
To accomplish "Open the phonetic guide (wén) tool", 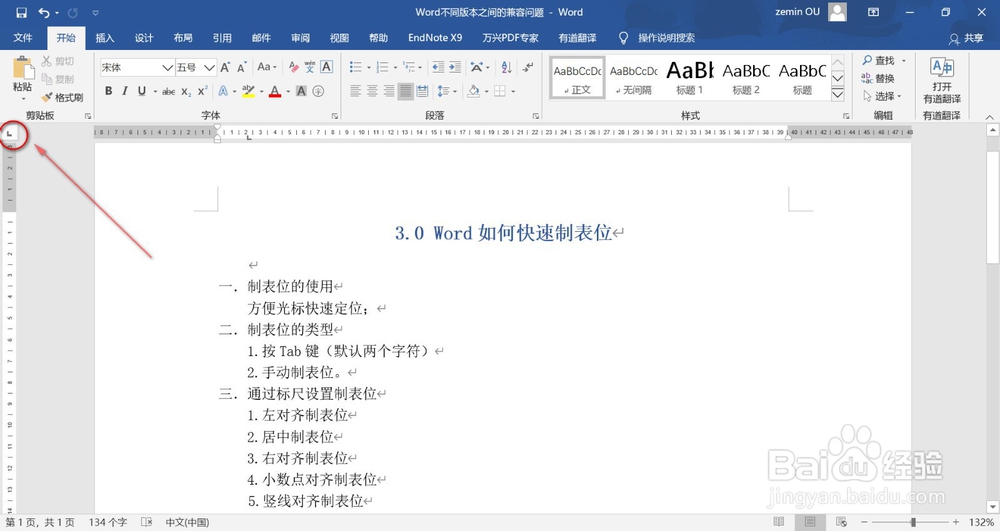I will point(310,67).
